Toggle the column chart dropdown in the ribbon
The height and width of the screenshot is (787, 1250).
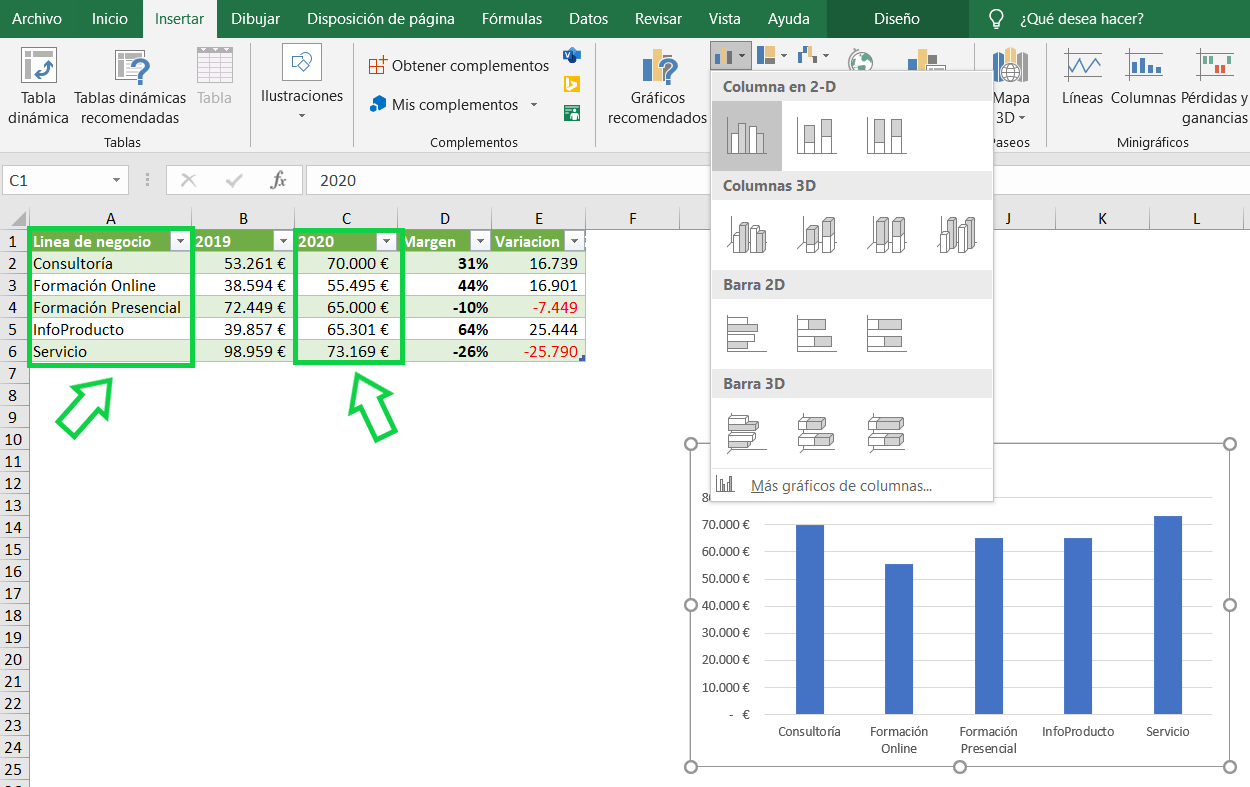pyautogui.click(x=730, y=56)
